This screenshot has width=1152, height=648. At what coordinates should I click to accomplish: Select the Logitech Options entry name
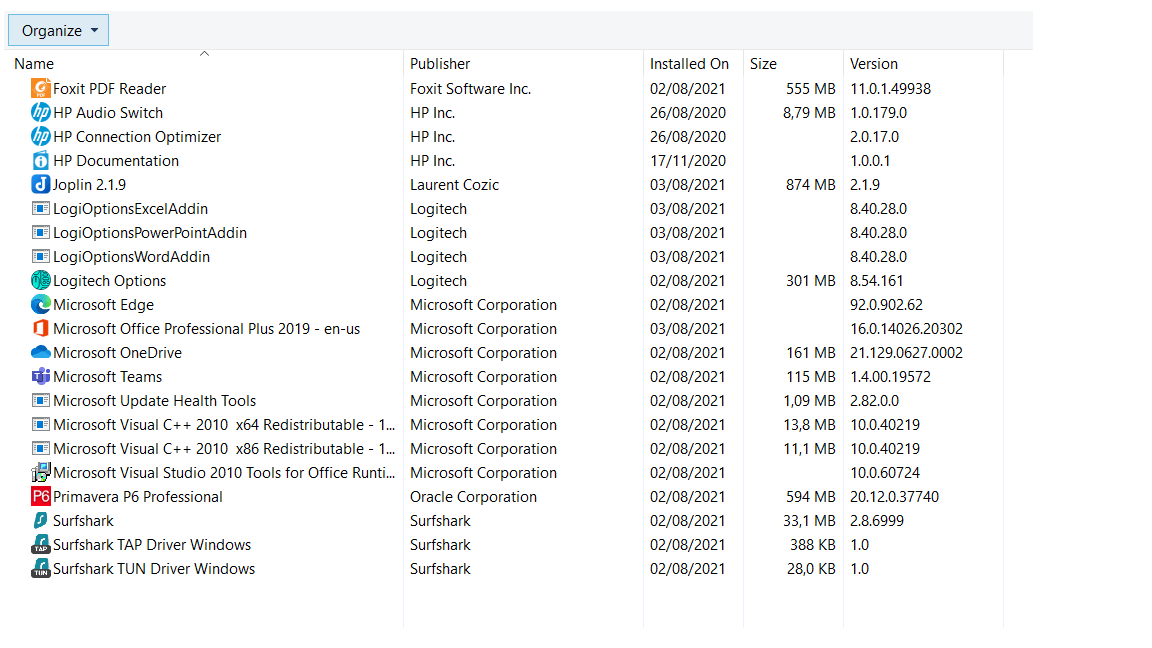point(109,281)
